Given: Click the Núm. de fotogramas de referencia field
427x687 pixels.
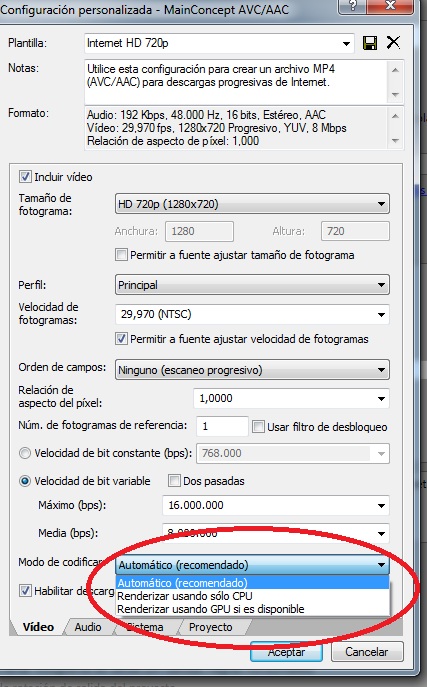Looking at the screenshot, I should click(x=222, y=426).
